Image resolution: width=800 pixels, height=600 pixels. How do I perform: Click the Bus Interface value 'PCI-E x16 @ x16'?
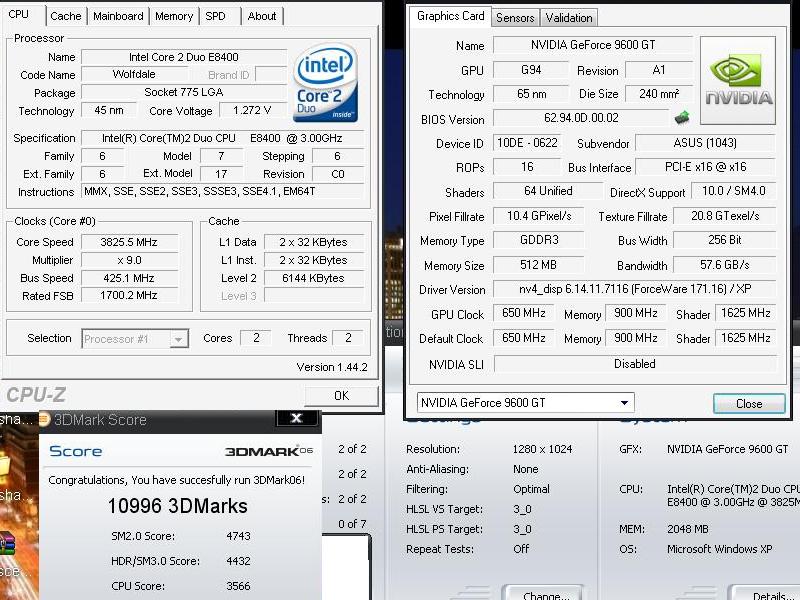705,167
